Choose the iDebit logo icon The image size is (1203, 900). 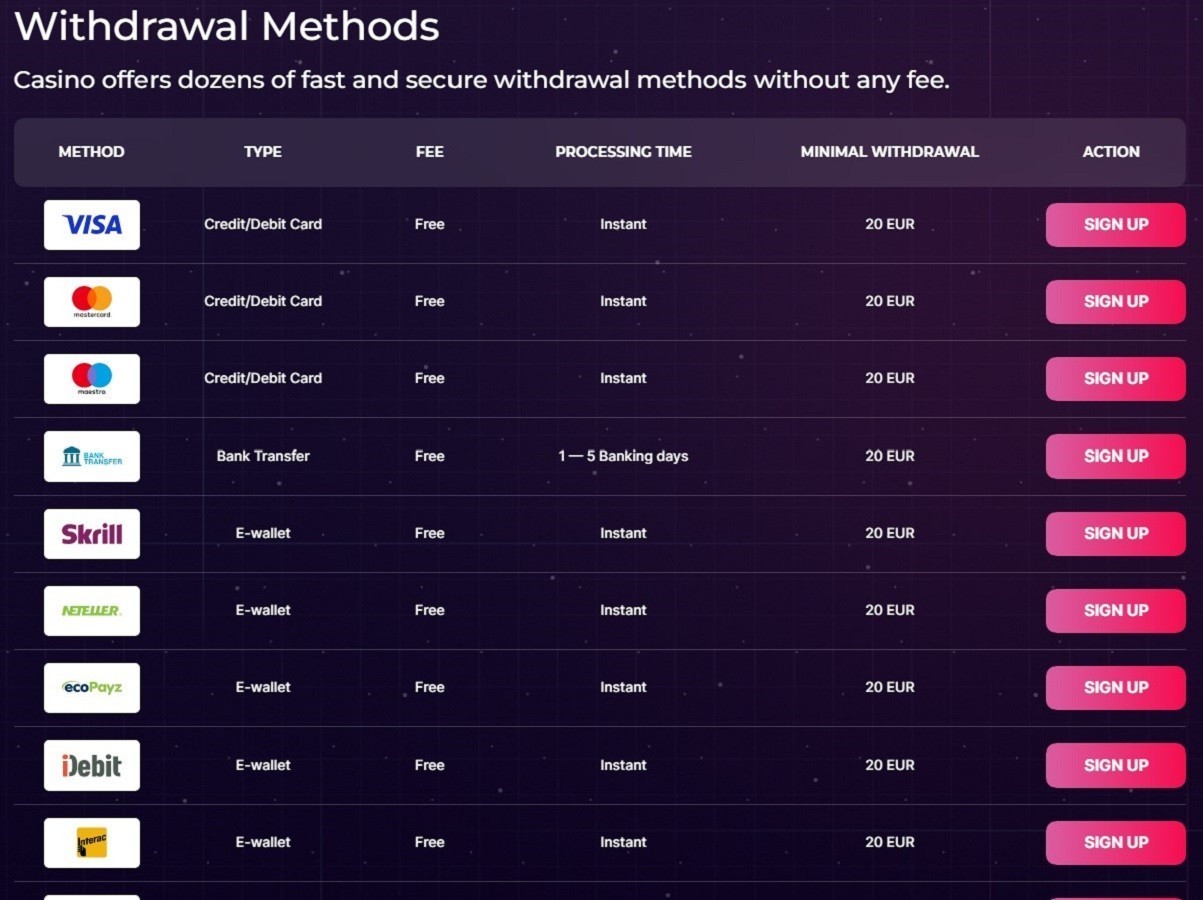pyautogui.click(x=92, y=766)
